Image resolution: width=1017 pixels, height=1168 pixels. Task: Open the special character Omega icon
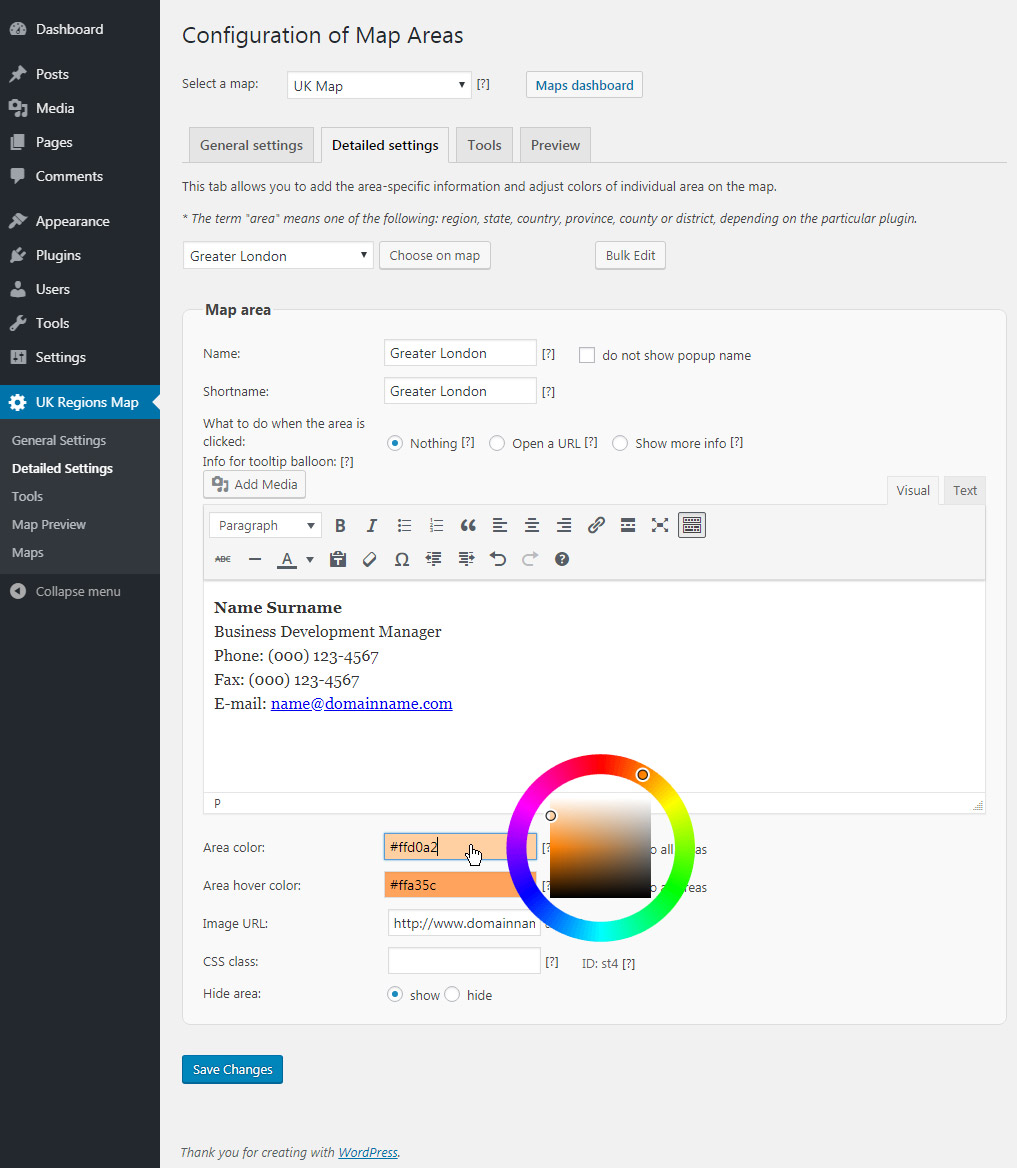pyautogui.click(x=402, y=559)
